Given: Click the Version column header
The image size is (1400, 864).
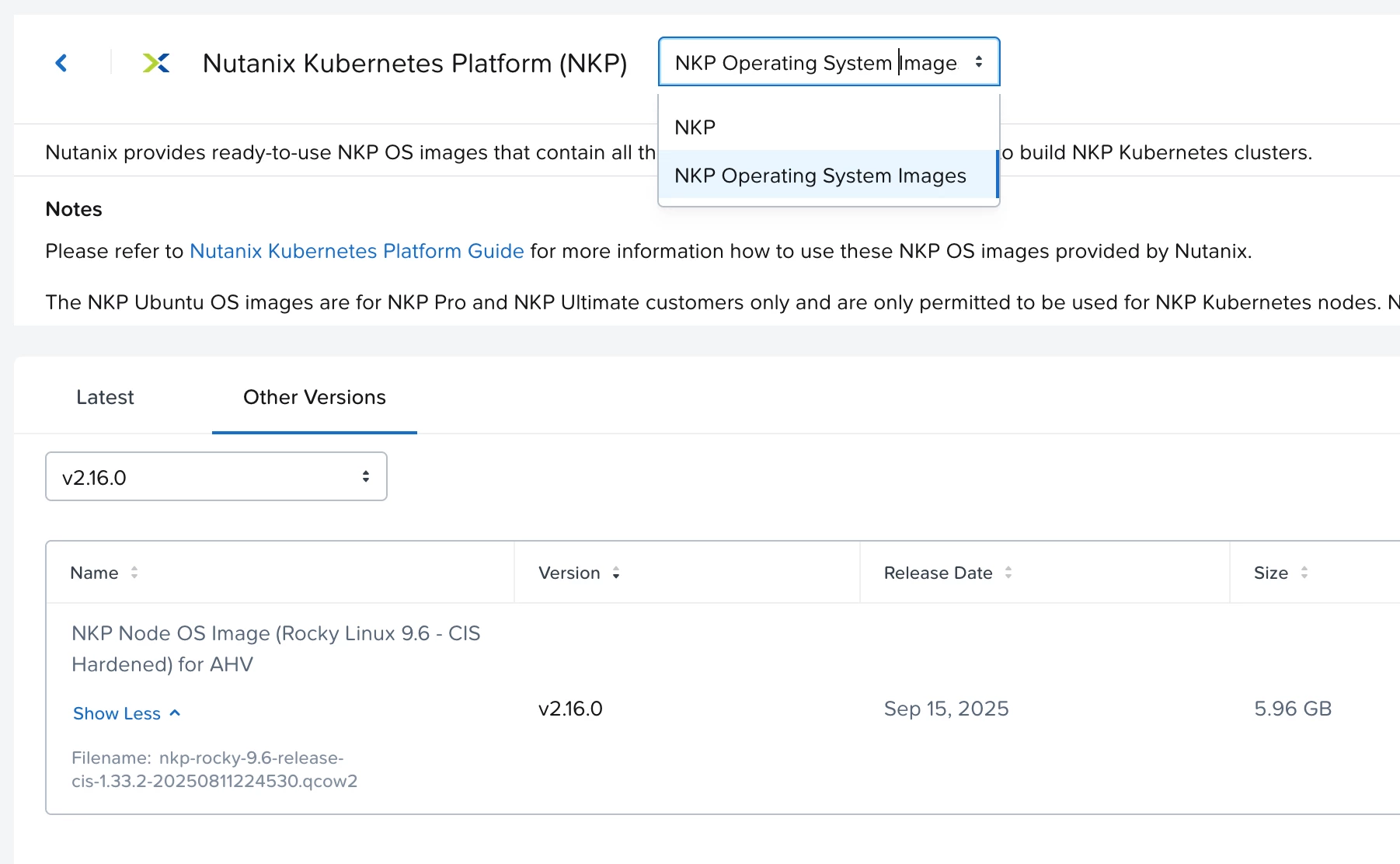Looking at the screenshot, I should [x=569, y=573].
